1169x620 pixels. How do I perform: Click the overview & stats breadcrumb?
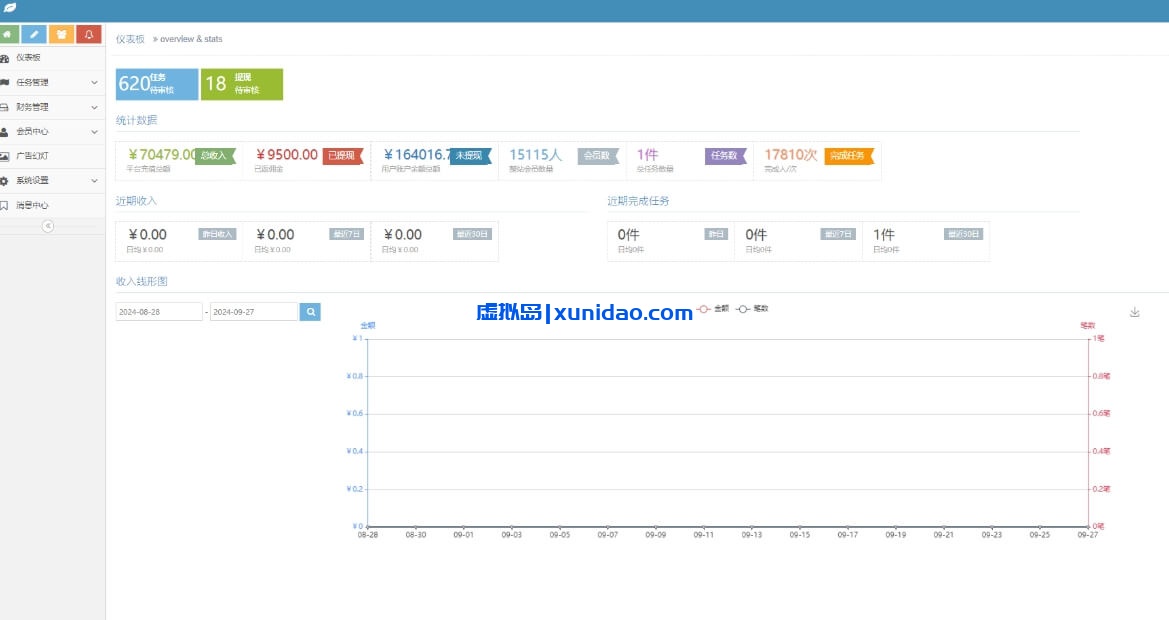(x=191, y=37)
